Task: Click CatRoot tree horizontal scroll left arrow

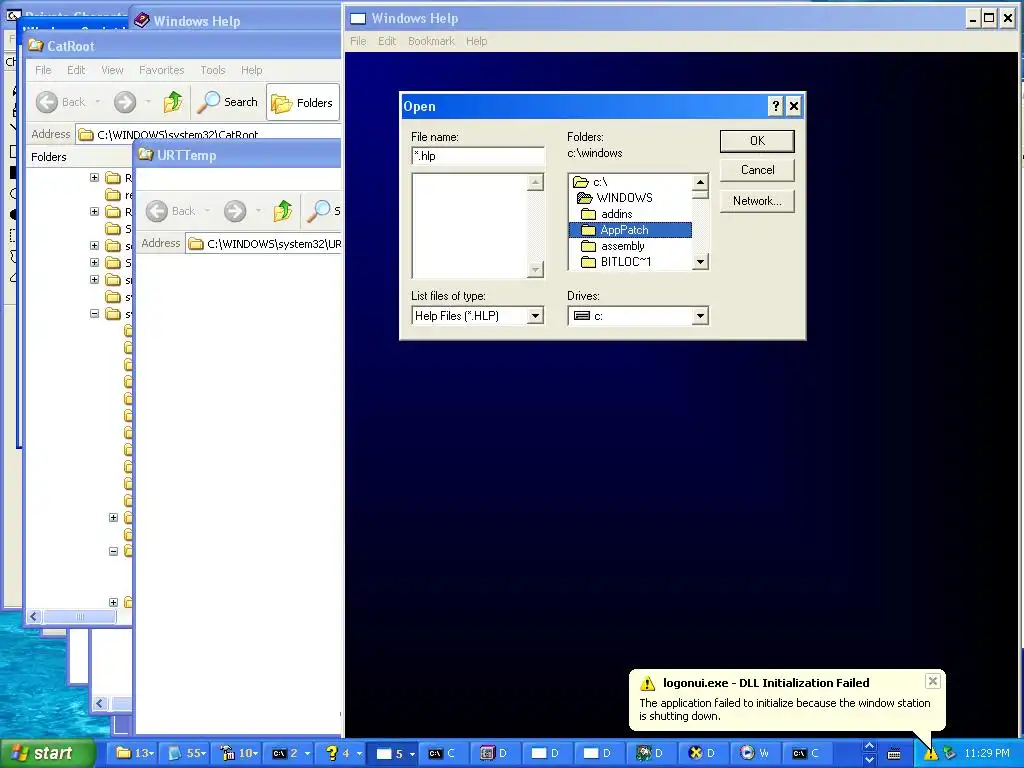Action: [x=34, y=616]
